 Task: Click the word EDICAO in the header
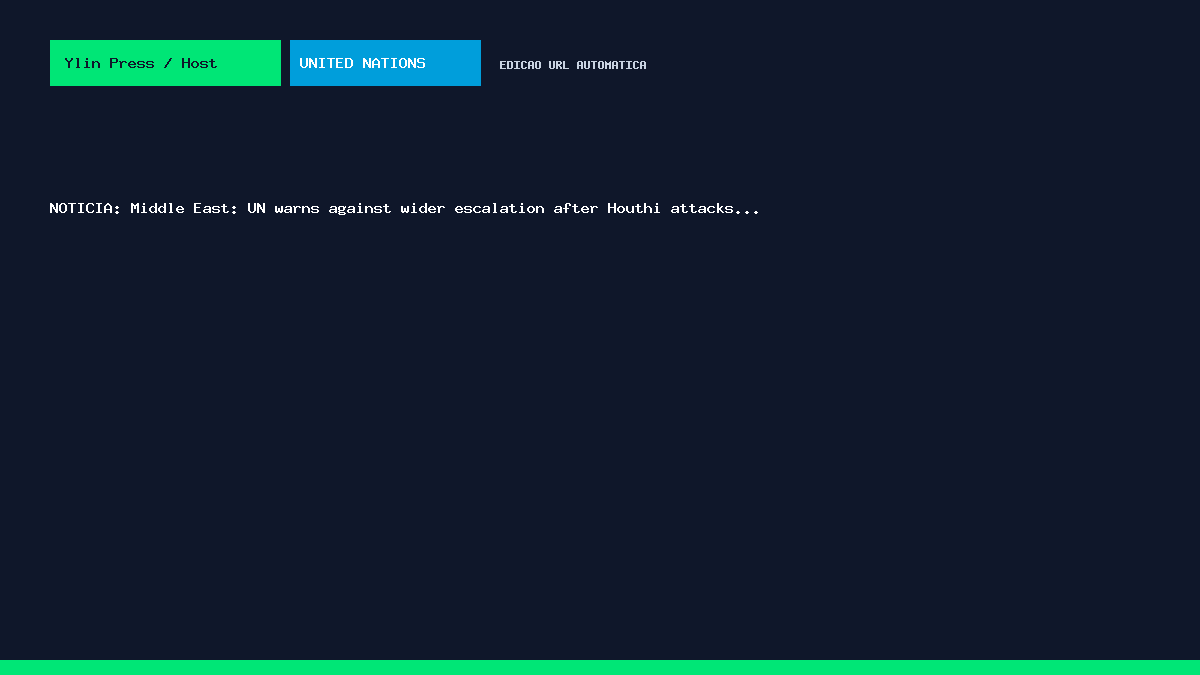(x=520, y=65)
